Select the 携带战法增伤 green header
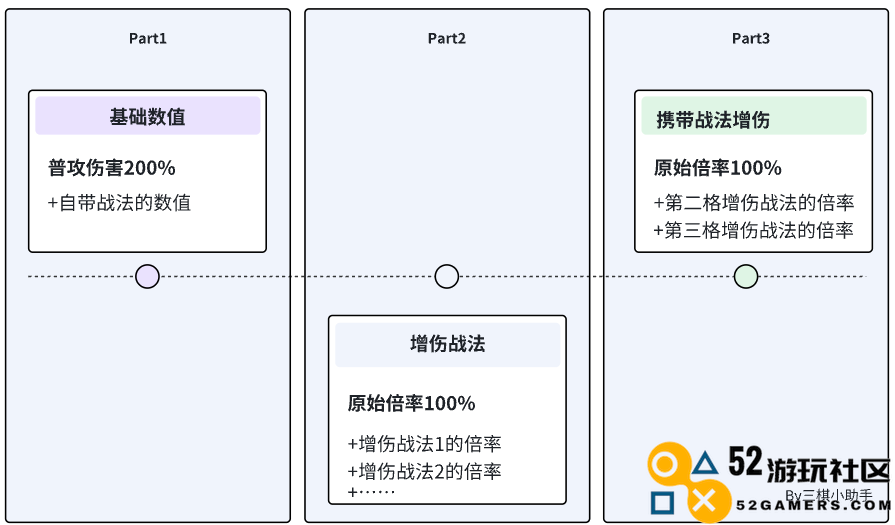This screenshot has height=525, width=895. point(753,116)
